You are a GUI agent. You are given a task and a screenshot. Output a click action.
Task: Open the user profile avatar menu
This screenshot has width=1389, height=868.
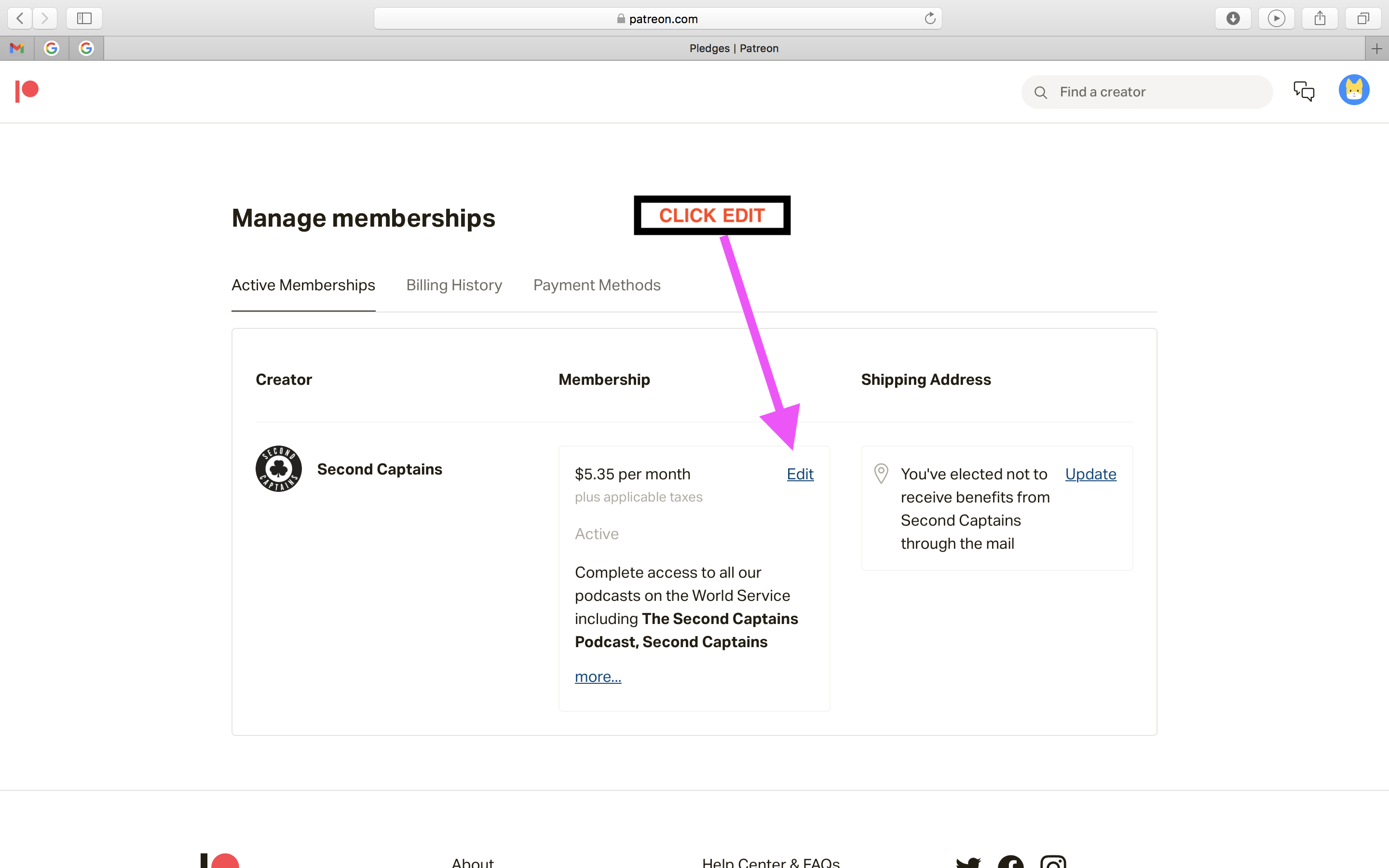coord(1354,90)
